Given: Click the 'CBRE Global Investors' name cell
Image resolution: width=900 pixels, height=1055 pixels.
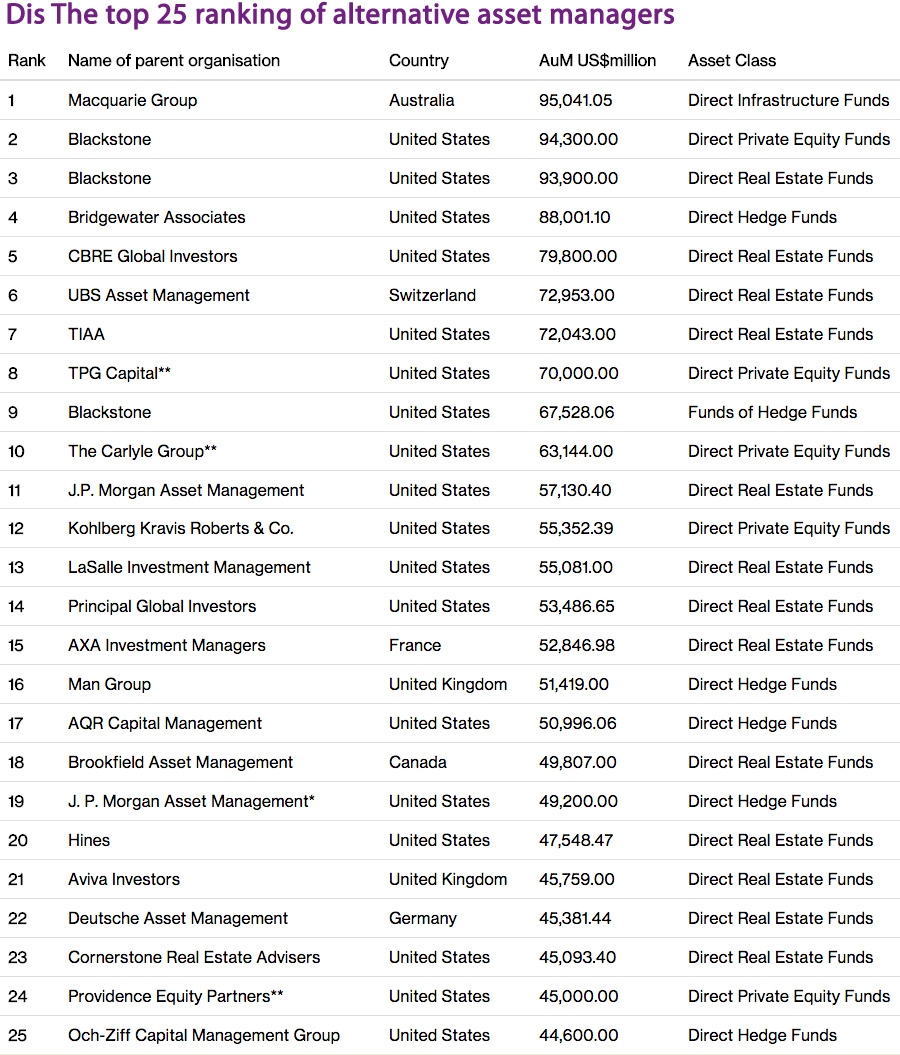Looking at the screenshot, I should click(x=153, y=256).
